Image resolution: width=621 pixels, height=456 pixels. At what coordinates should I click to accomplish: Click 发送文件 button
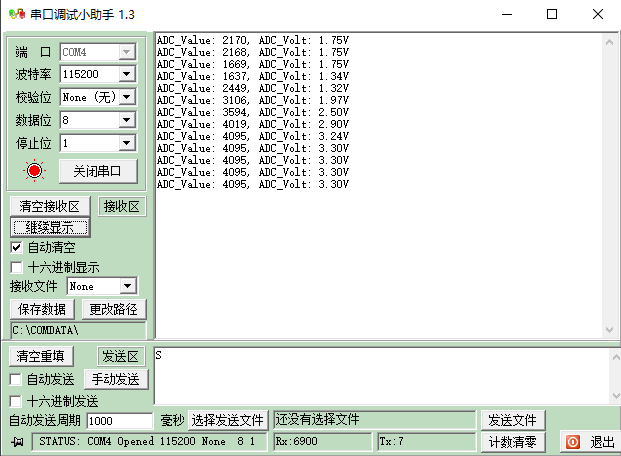[x=513, y=420]
